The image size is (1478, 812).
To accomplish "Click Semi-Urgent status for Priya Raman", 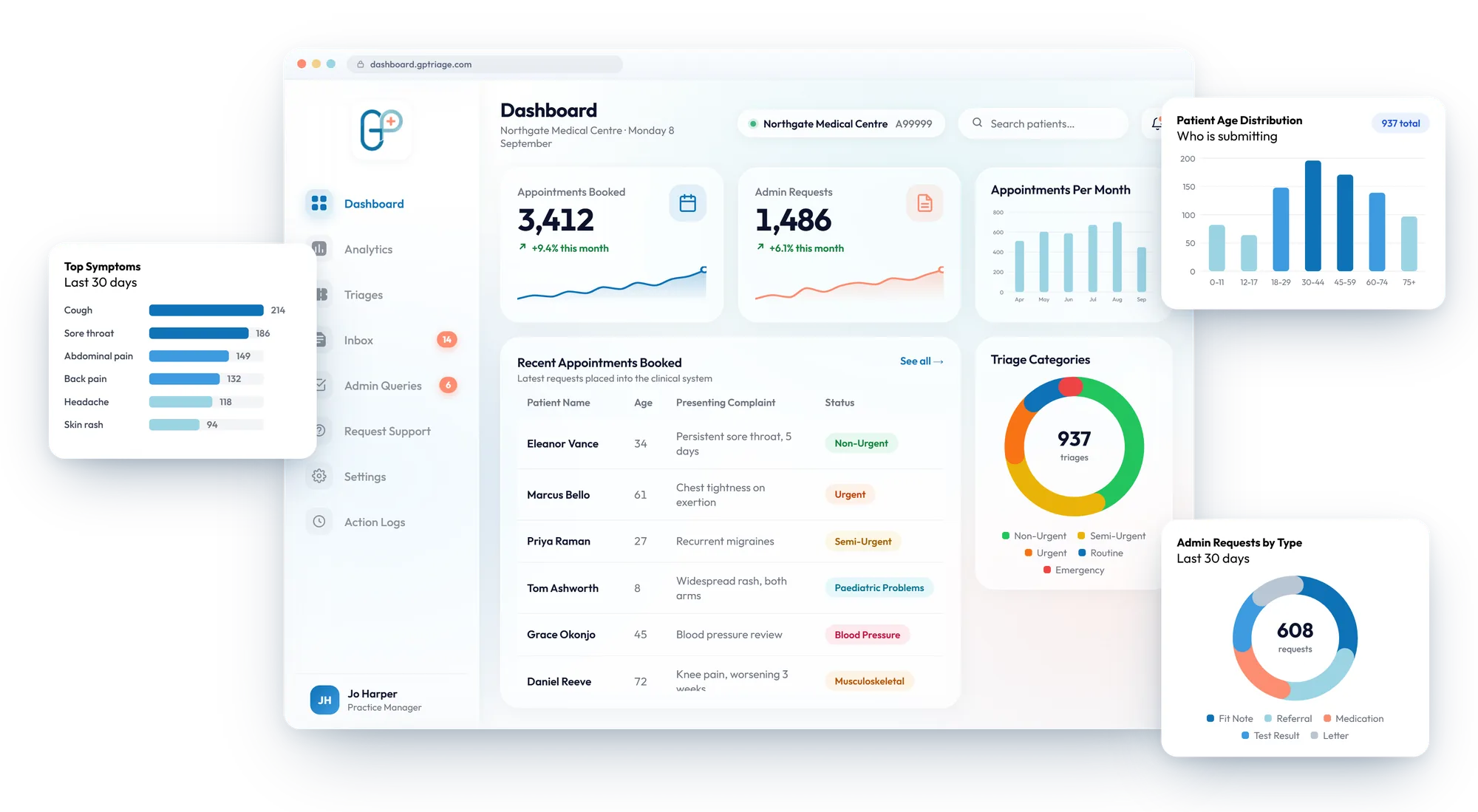I will (862, 542).
